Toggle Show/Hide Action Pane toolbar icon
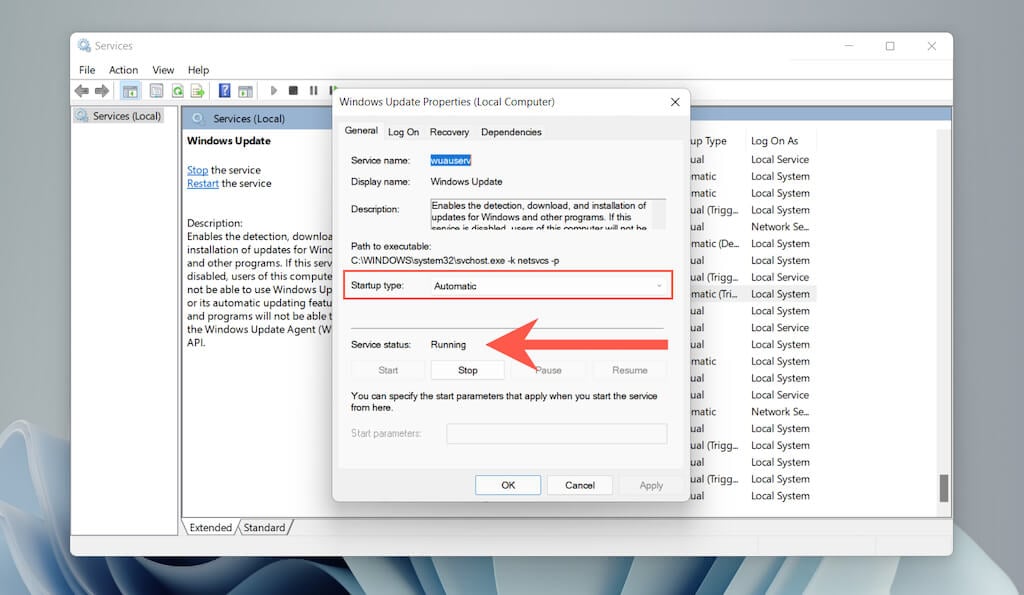The height and width of the screenshot is (595, 1024). point(245,91)
